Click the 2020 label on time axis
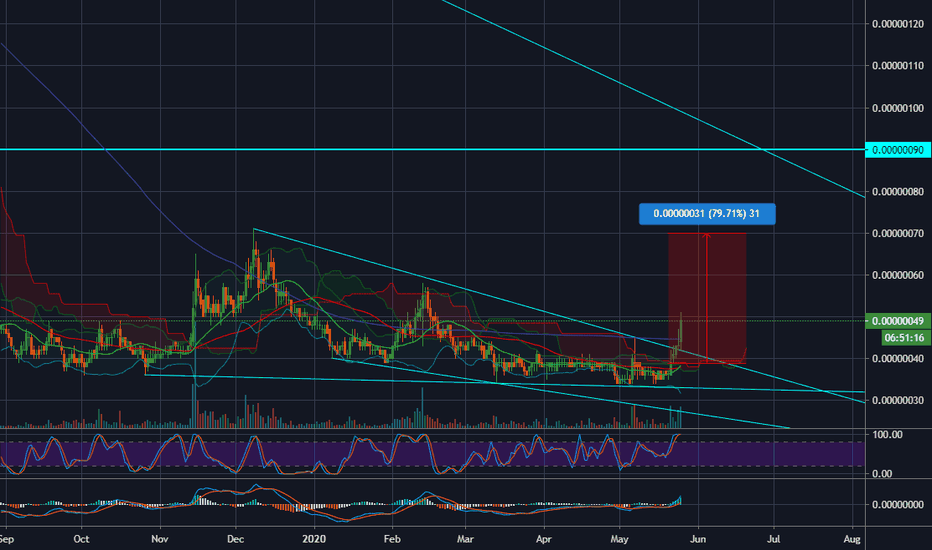The height and width of the screenshot is (550, 932). coord(314,539)
